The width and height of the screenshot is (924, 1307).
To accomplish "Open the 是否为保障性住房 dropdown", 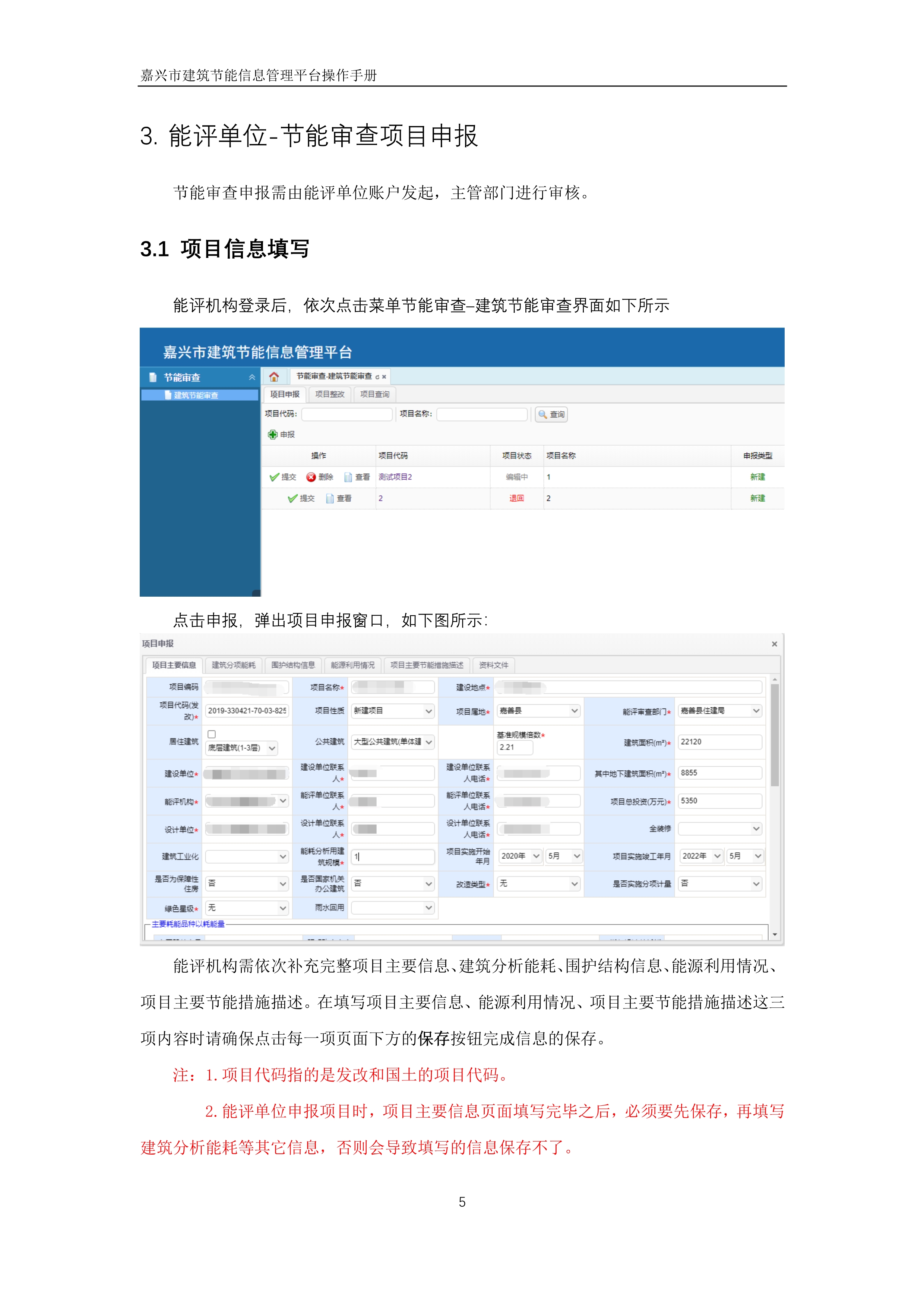I will (x=247, y=884).
